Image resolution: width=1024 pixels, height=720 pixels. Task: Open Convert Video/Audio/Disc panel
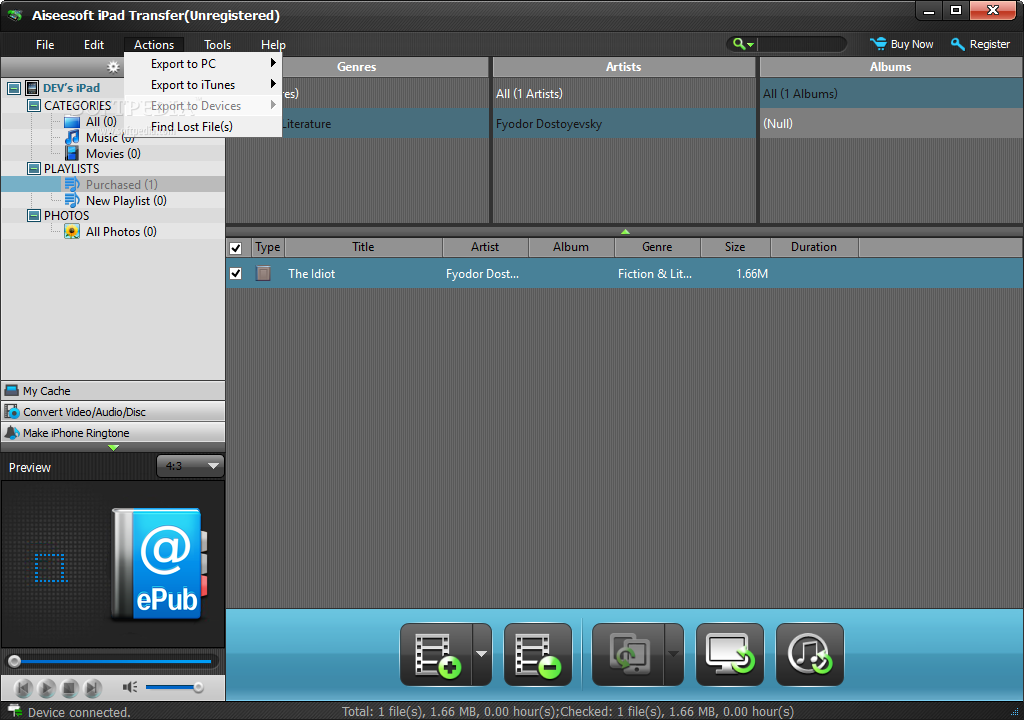[x=113, y=412]
